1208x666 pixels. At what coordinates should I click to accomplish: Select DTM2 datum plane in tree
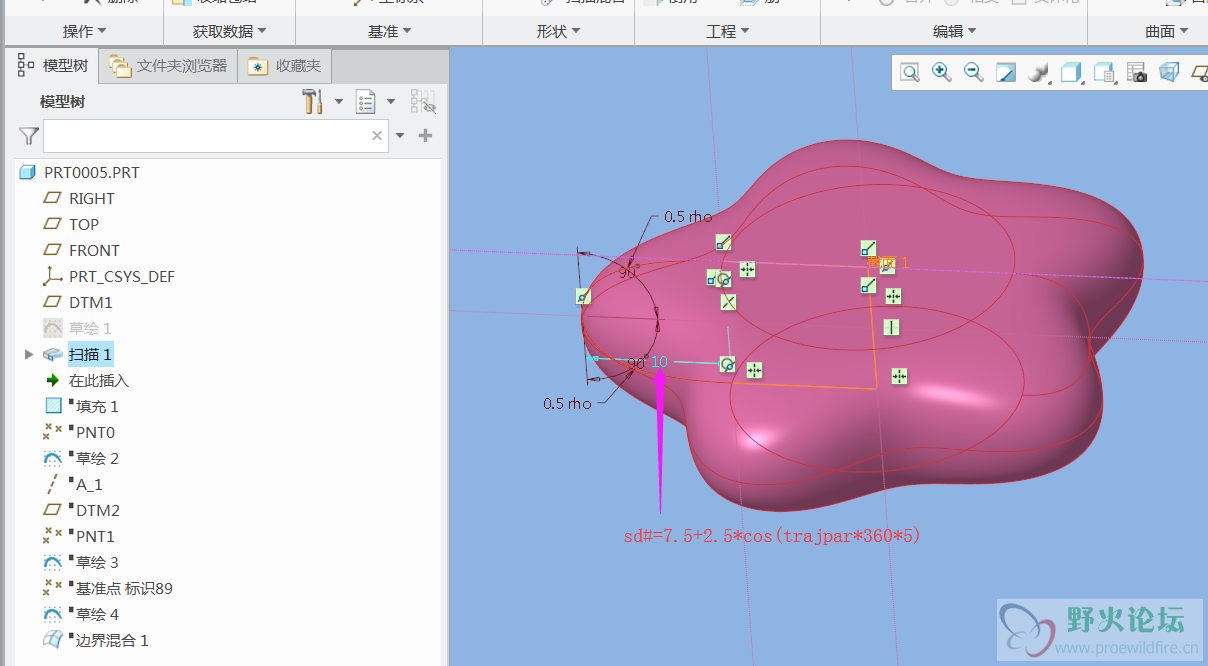coord(98,510)
